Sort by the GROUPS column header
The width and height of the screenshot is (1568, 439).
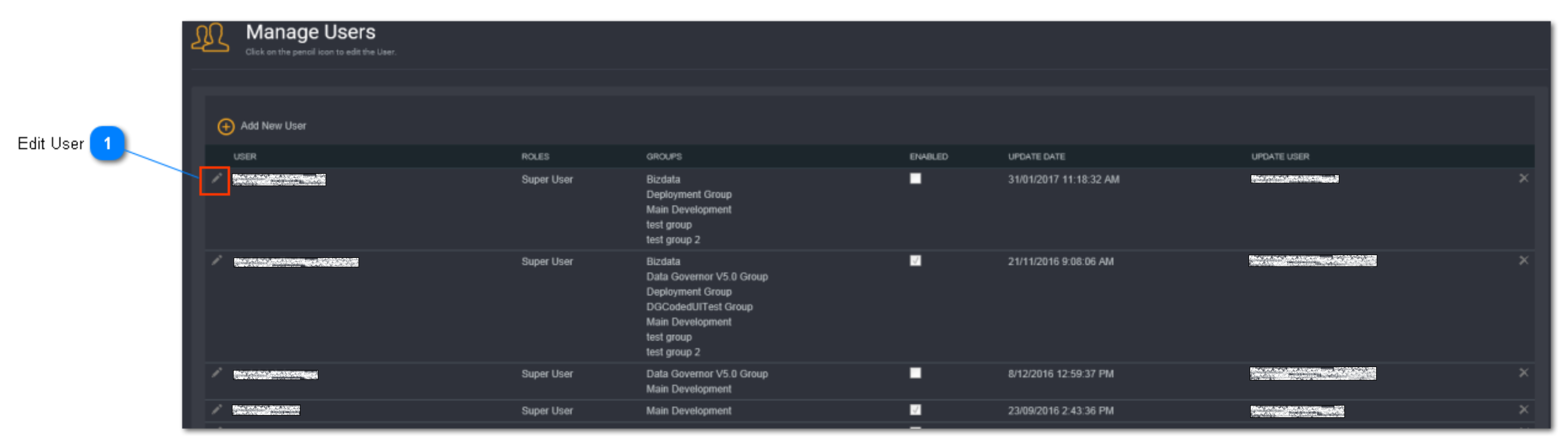(664, 156)
